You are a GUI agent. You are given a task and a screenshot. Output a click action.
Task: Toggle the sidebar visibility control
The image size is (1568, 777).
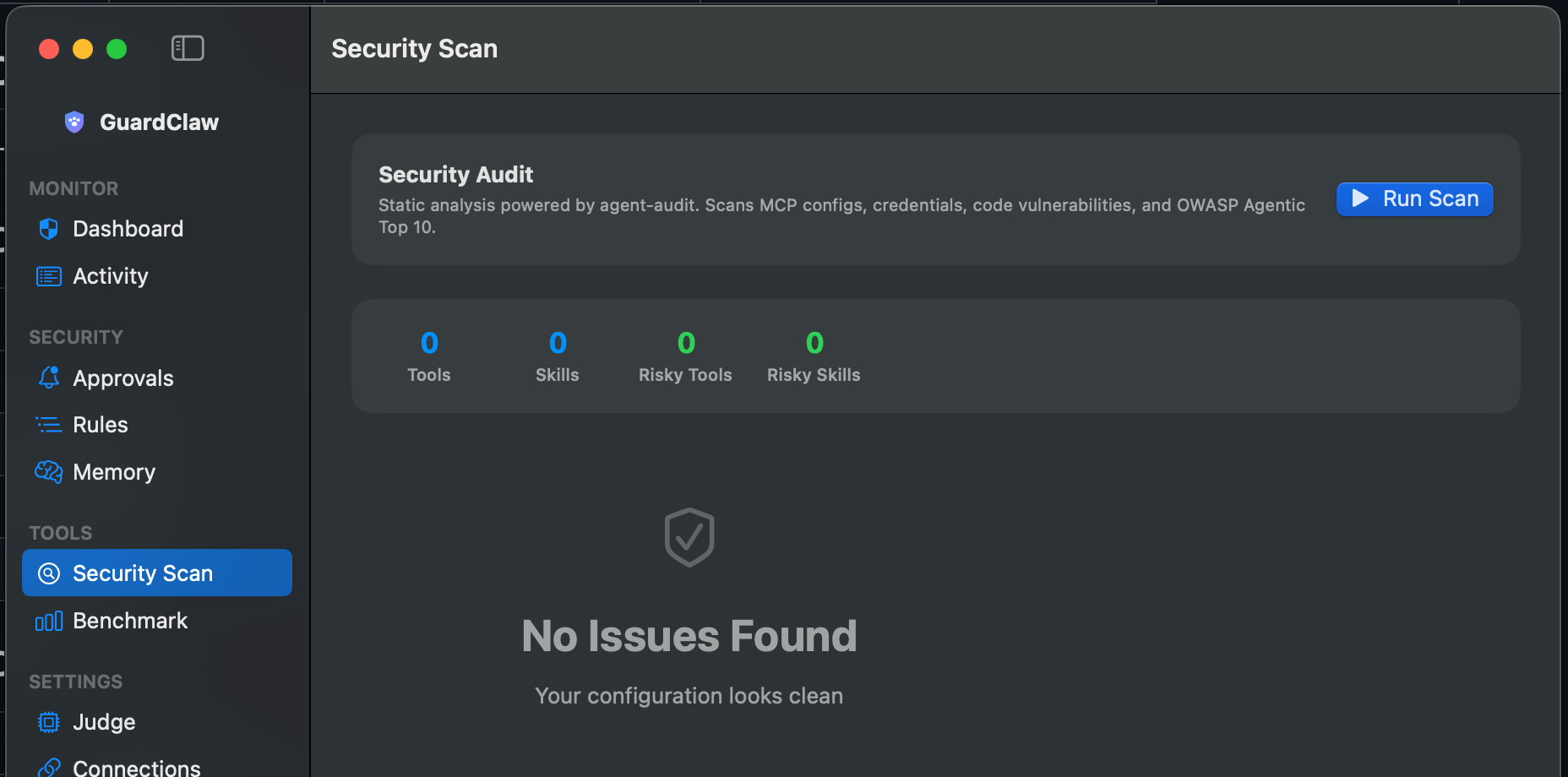tap(188, 48)
